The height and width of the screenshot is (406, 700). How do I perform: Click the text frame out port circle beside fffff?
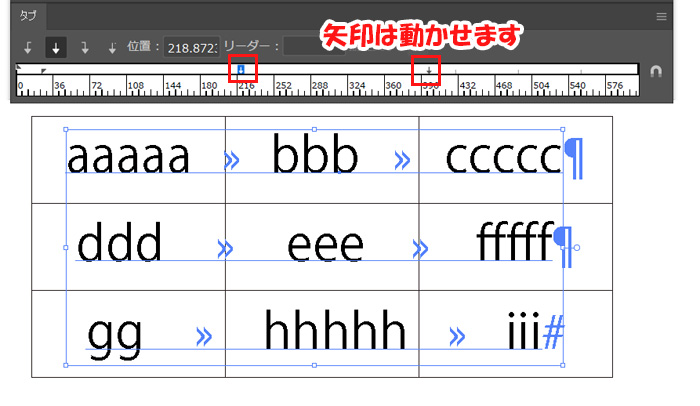[576, 247]
